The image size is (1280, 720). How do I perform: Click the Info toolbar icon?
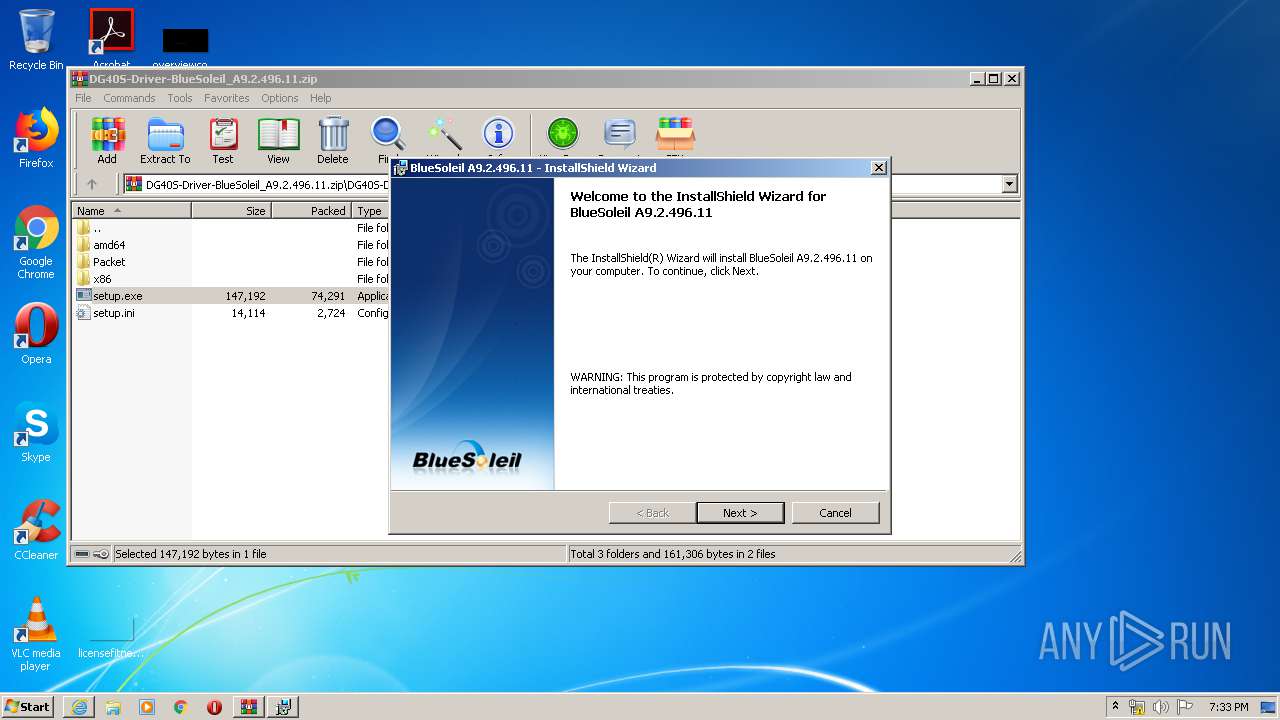tap(498, 135)
